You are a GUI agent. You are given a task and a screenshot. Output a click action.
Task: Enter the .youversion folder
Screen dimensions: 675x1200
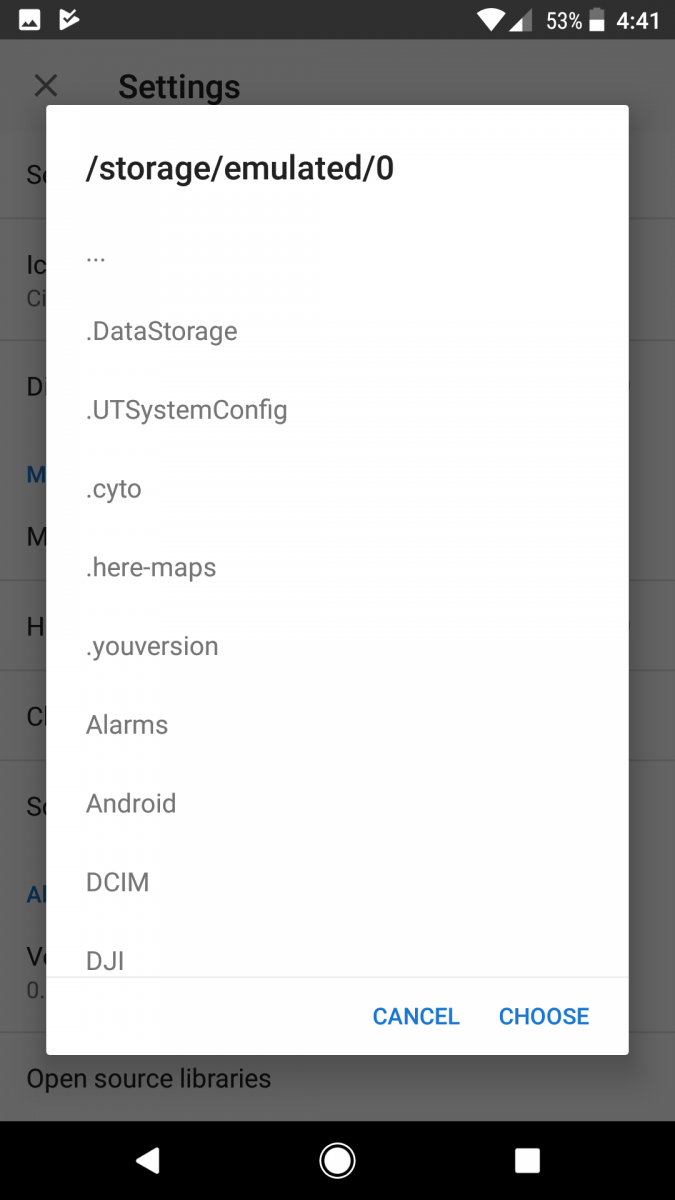click(152, 647)
